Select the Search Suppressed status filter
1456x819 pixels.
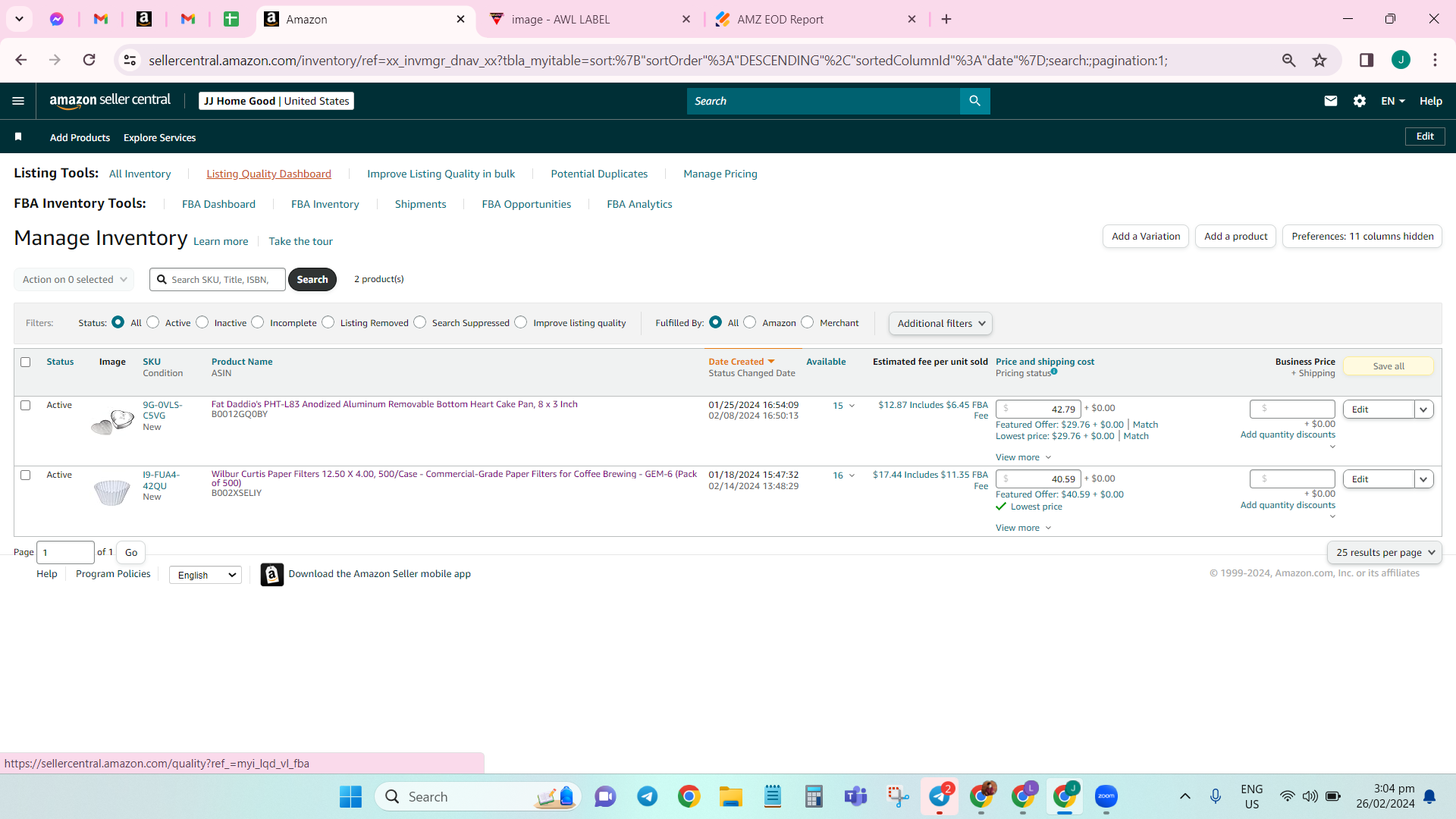coord(420,322)
